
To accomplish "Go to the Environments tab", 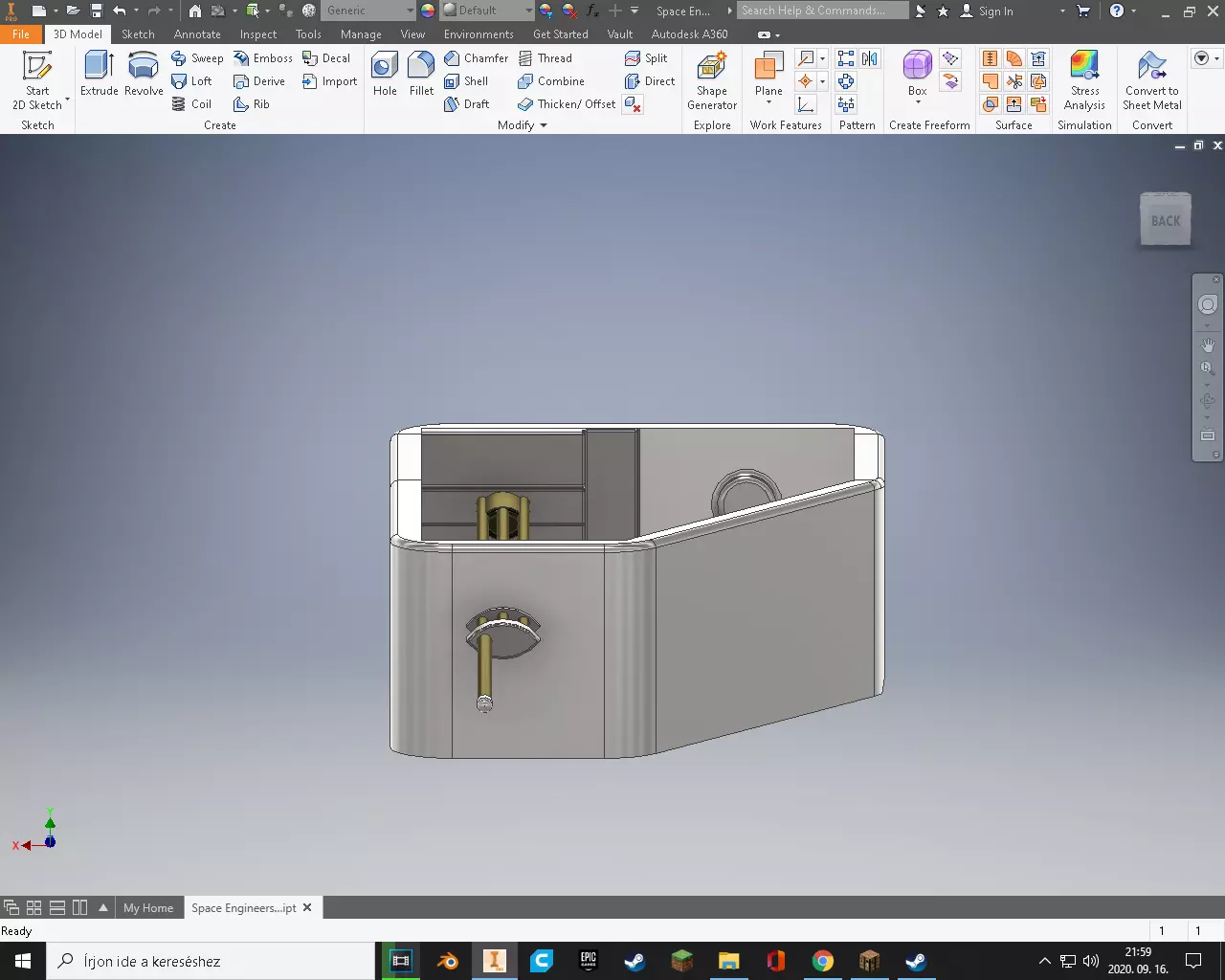I will point(479,33).
